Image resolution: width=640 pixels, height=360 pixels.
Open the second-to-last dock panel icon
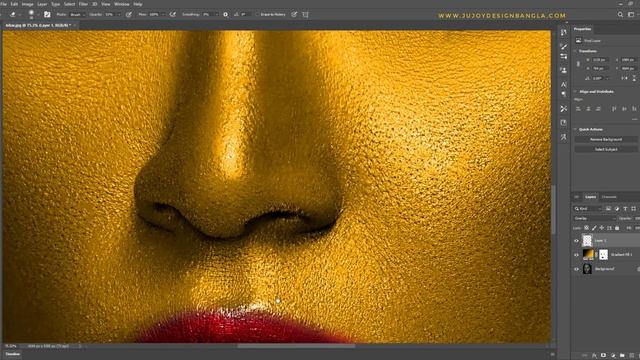click(564, 123)
